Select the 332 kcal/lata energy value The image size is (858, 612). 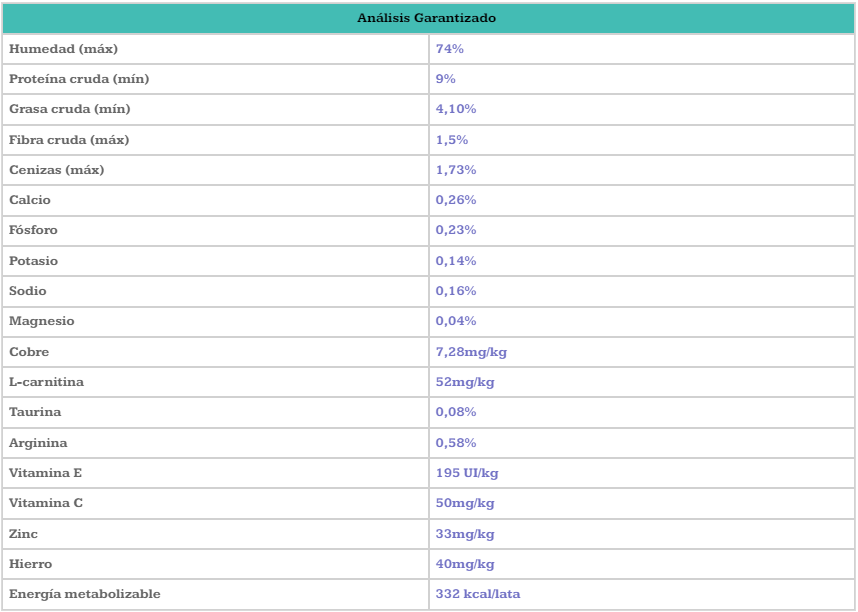click(x=478, y=594)
